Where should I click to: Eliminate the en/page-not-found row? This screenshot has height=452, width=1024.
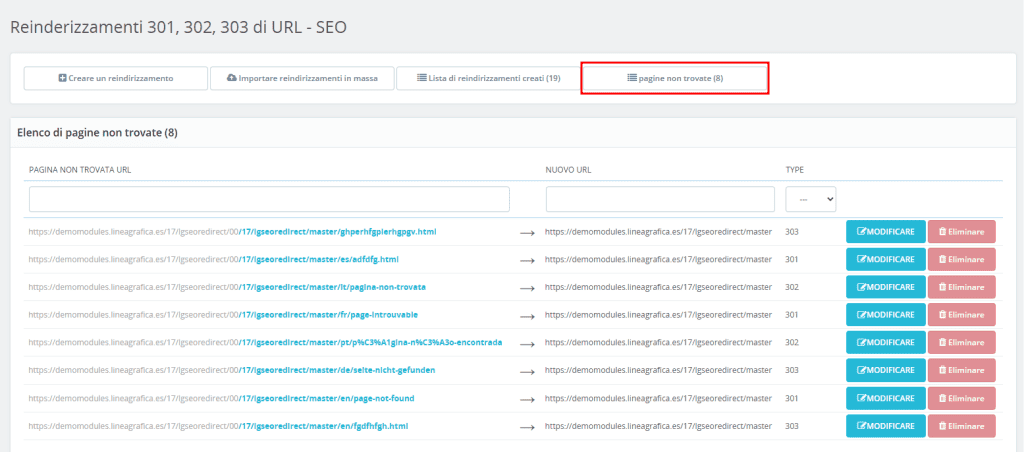pyautogui.click(x=961, y=398)
